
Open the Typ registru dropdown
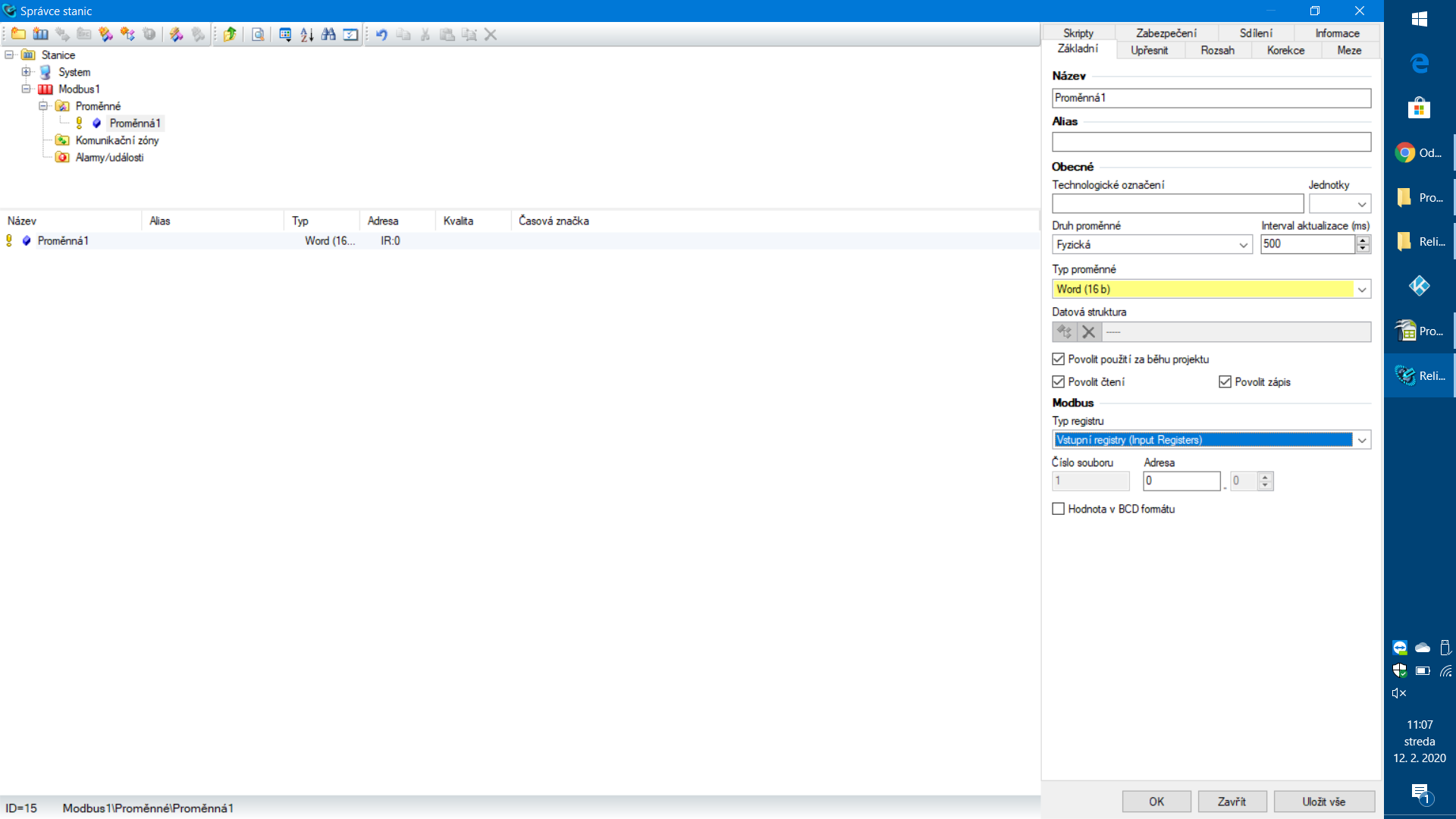click(x=1362, y=441)
